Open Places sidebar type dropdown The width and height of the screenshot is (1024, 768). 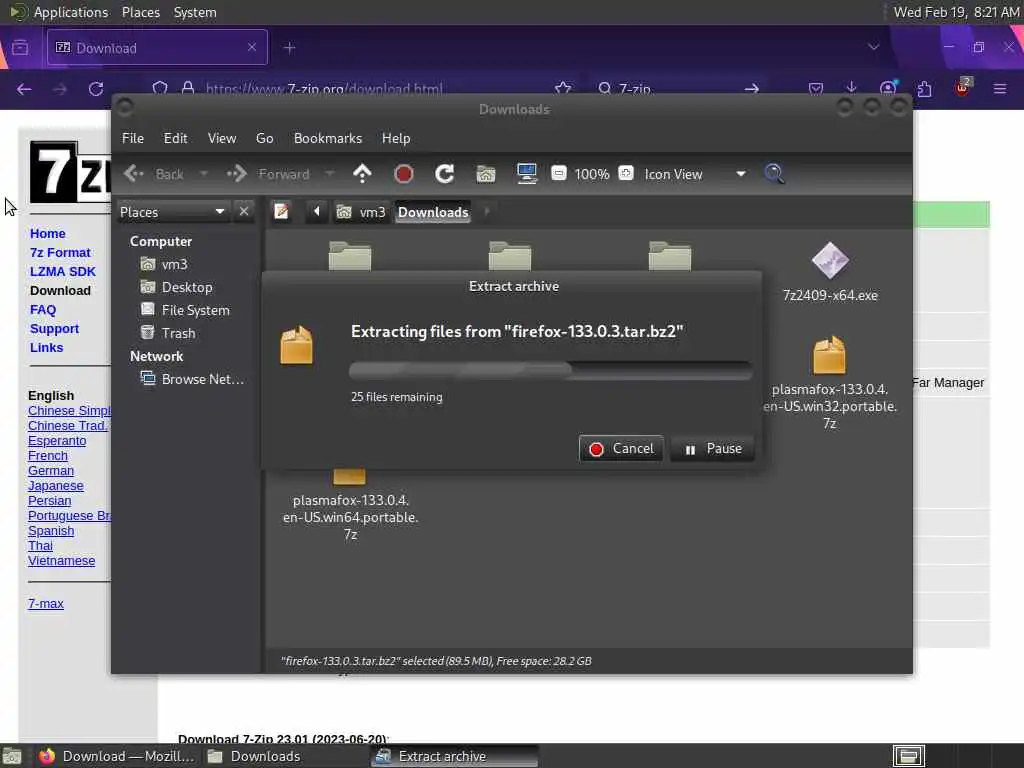click(x=172, y=212)
